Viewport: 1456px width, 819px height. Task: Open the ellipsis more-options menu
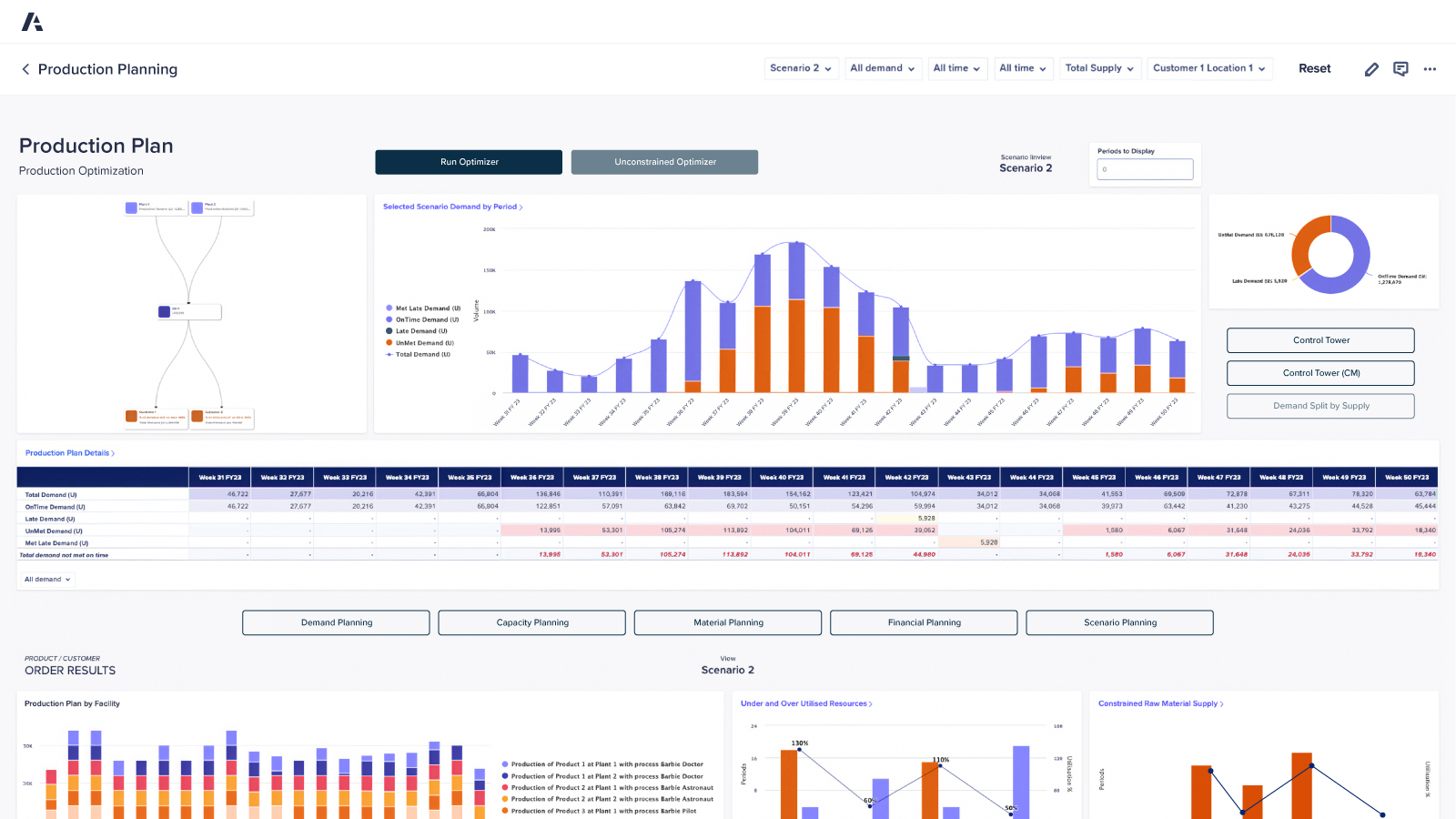[1429, 69]
